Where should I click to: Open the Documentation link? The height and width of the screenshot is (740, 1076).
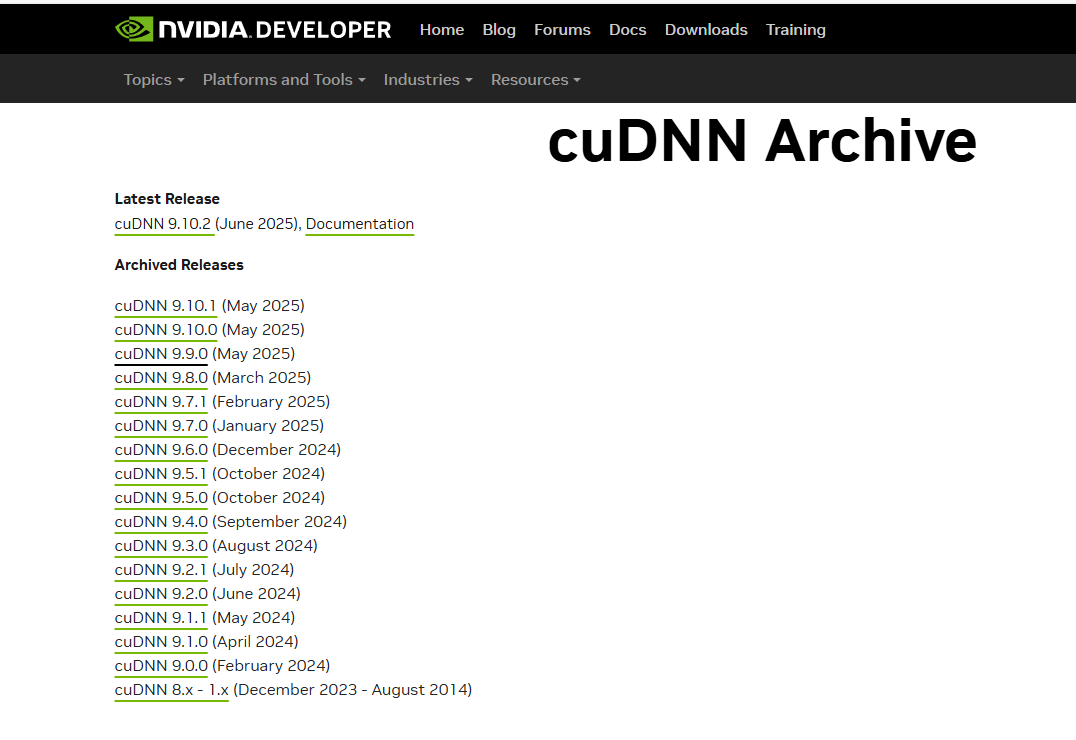point(360,224)
